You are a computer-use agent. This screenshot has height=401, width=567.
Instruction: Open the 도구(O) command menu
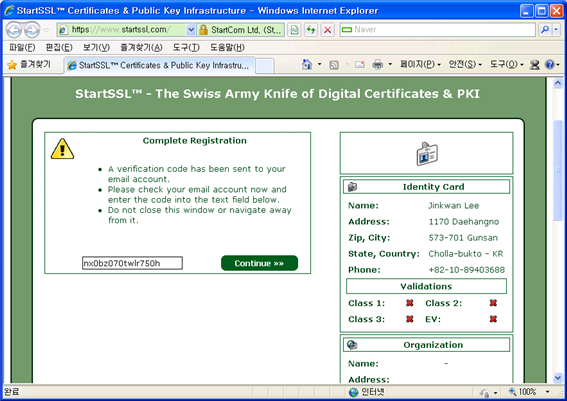pos(506,65)
